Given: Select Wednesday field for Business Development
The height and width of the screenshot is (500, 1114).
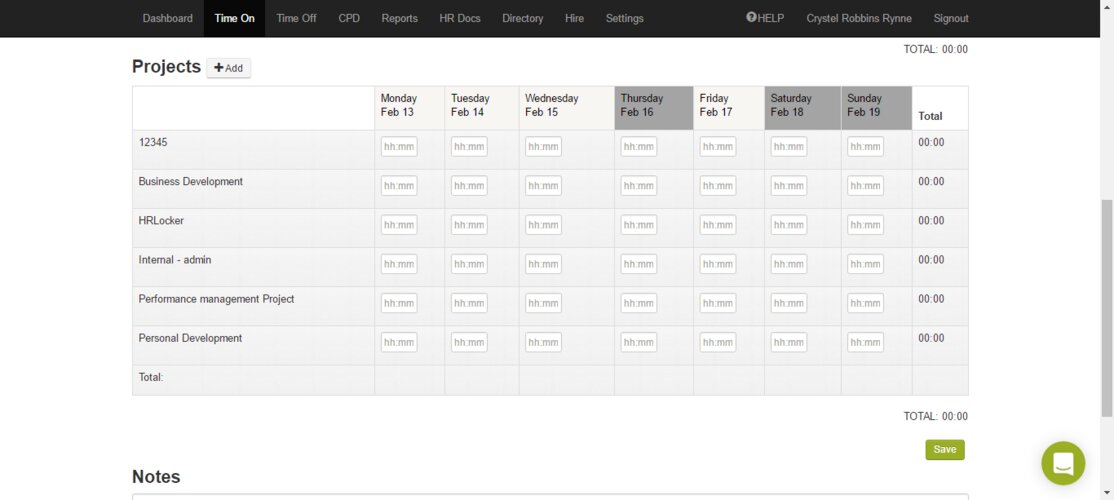Looking at the screenshot, I should 543,186.
